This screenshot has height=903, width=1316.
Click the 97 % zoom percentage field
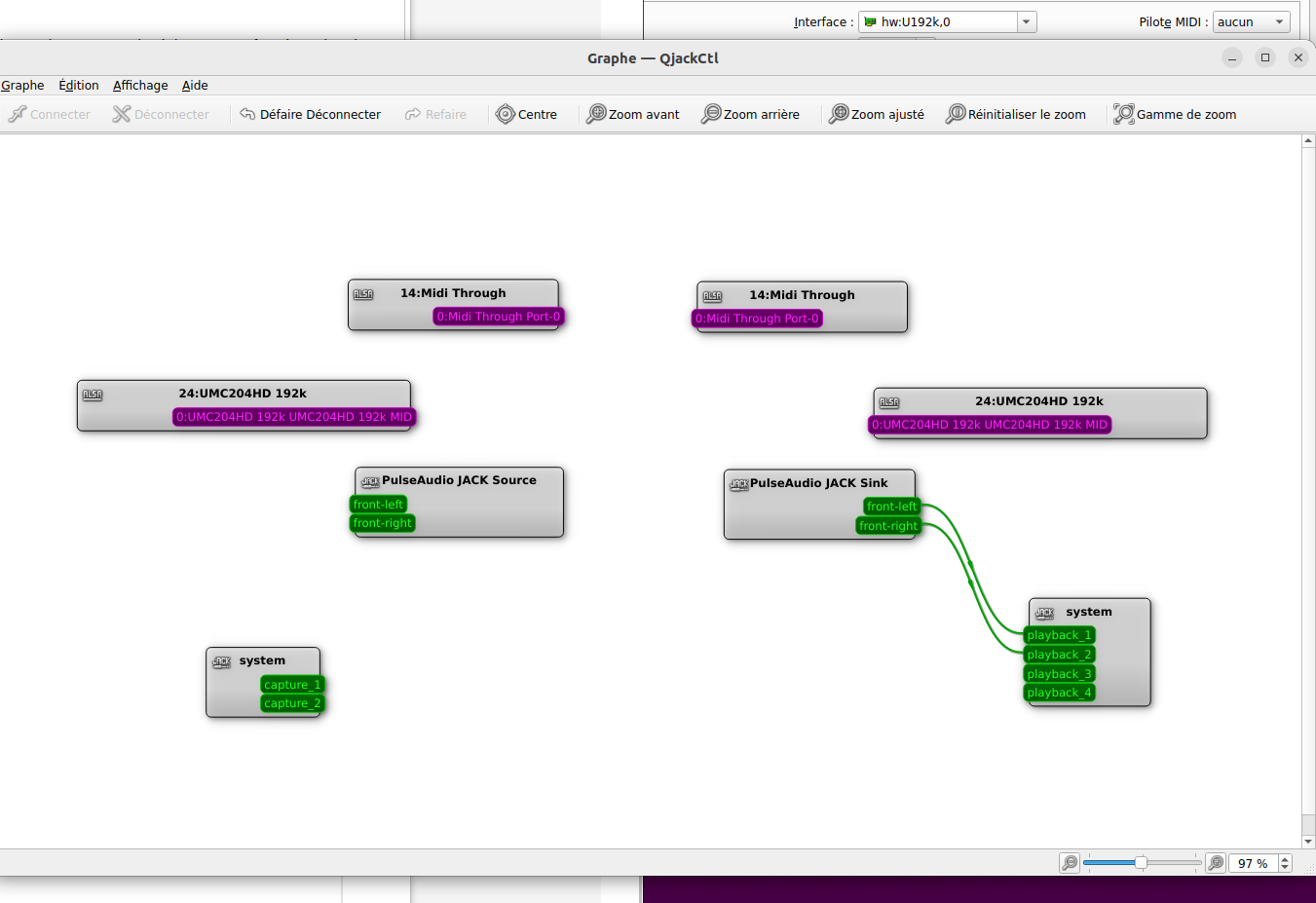click(x=1253, y=863)
